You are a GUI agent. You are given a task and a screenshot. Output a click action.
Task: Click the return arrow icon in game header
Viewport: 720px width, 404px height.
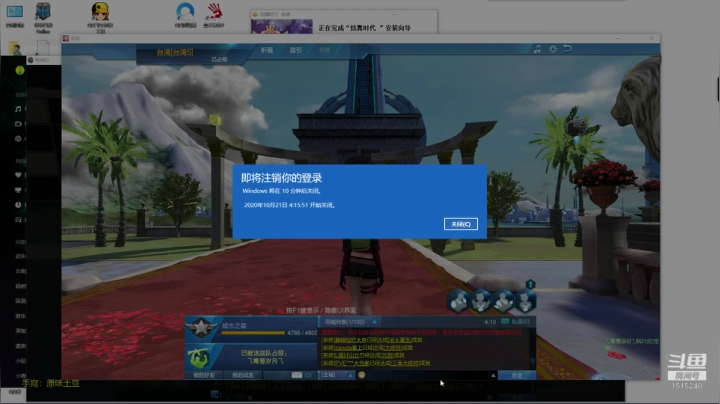point(568,49)
